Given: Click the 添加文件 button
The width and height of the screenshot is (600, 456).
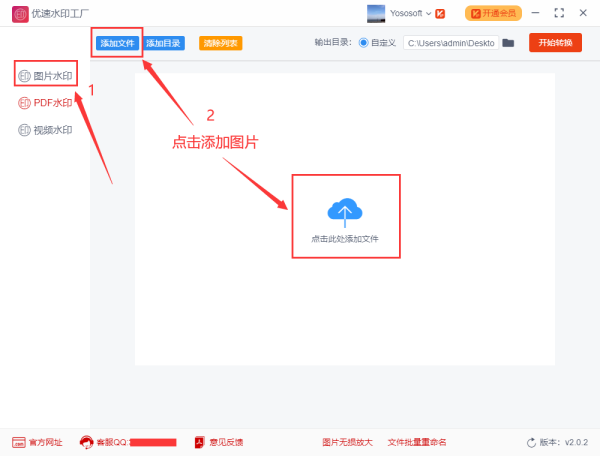Looking at the screenshot, I should point(117,43).
